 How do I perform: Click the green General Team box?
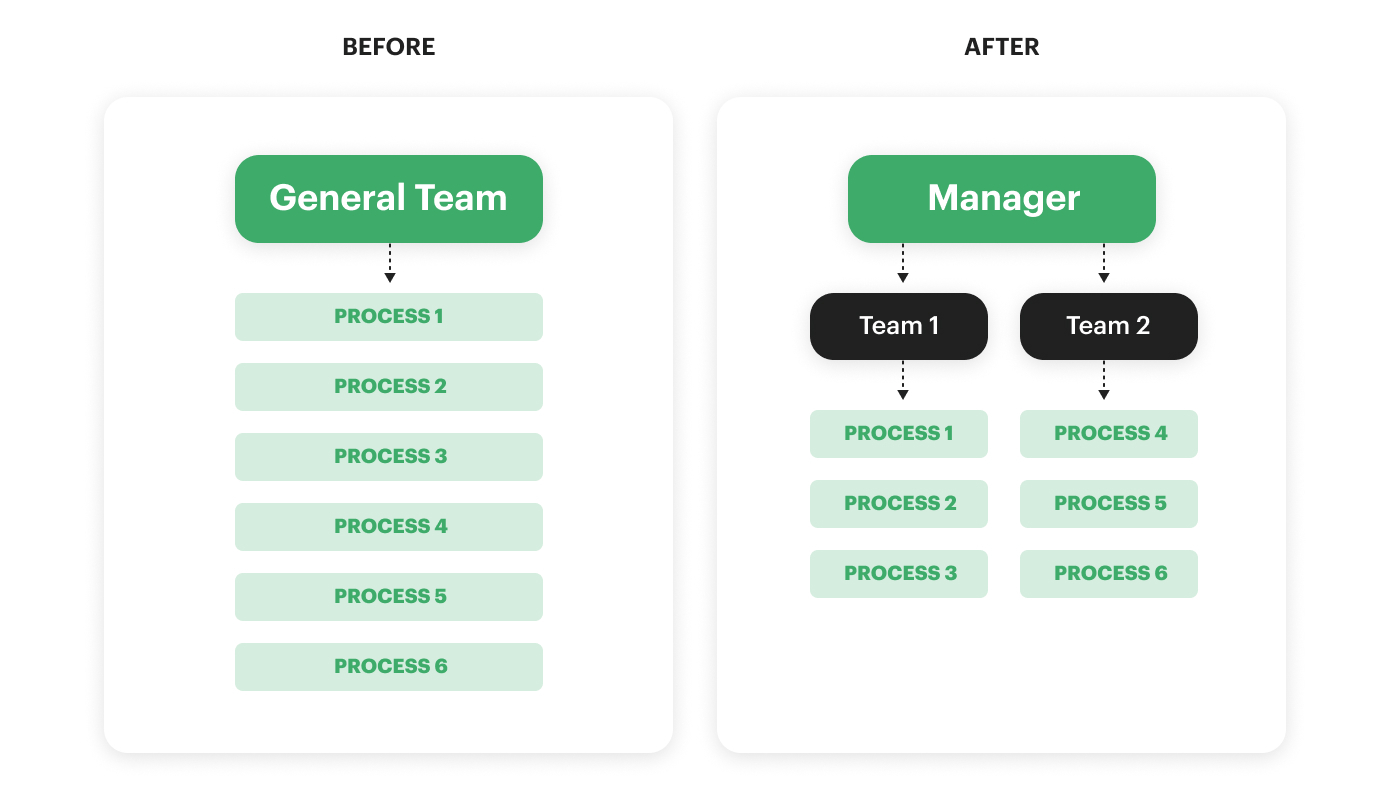point(388,198)
